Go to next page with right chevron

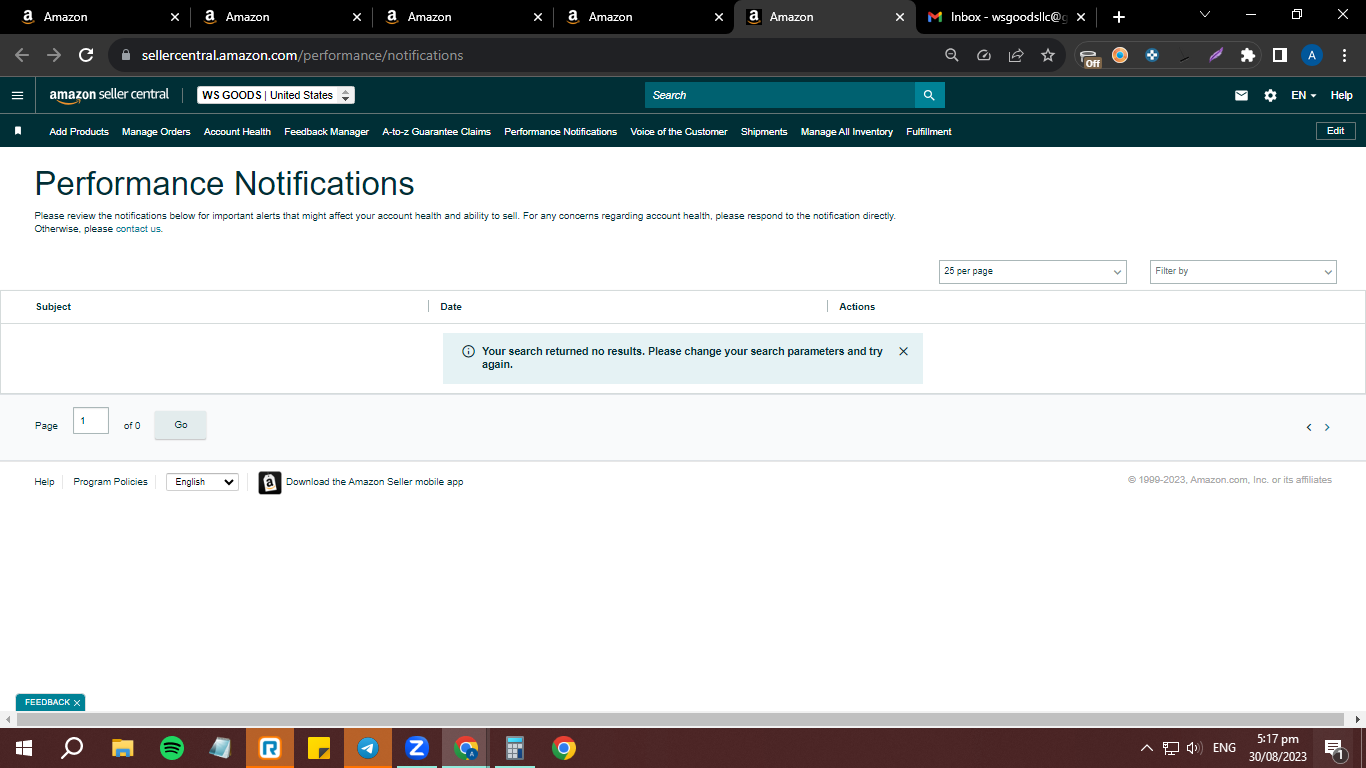click(1327, 427)
